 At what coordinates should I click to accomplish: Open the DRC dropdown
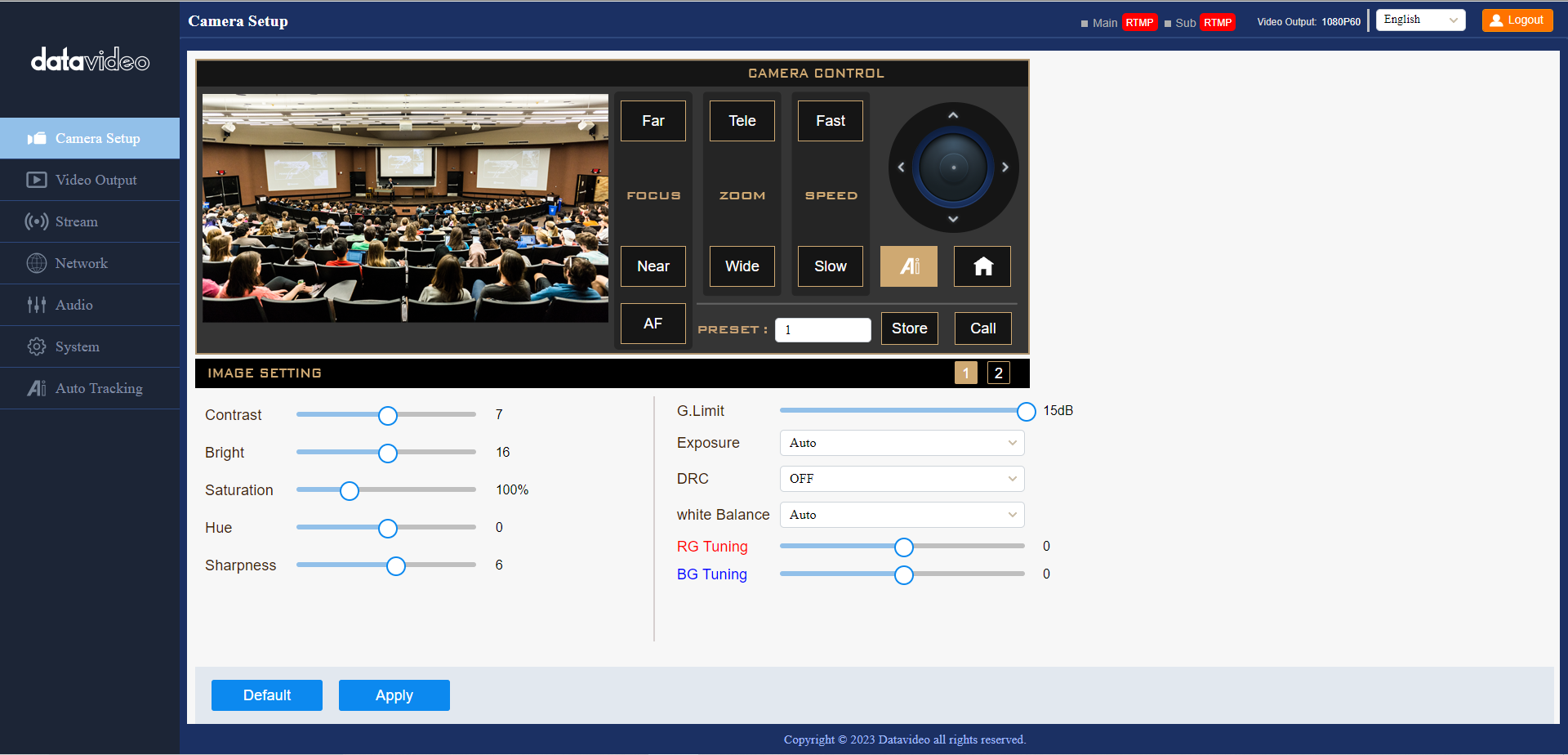point(902,479)
